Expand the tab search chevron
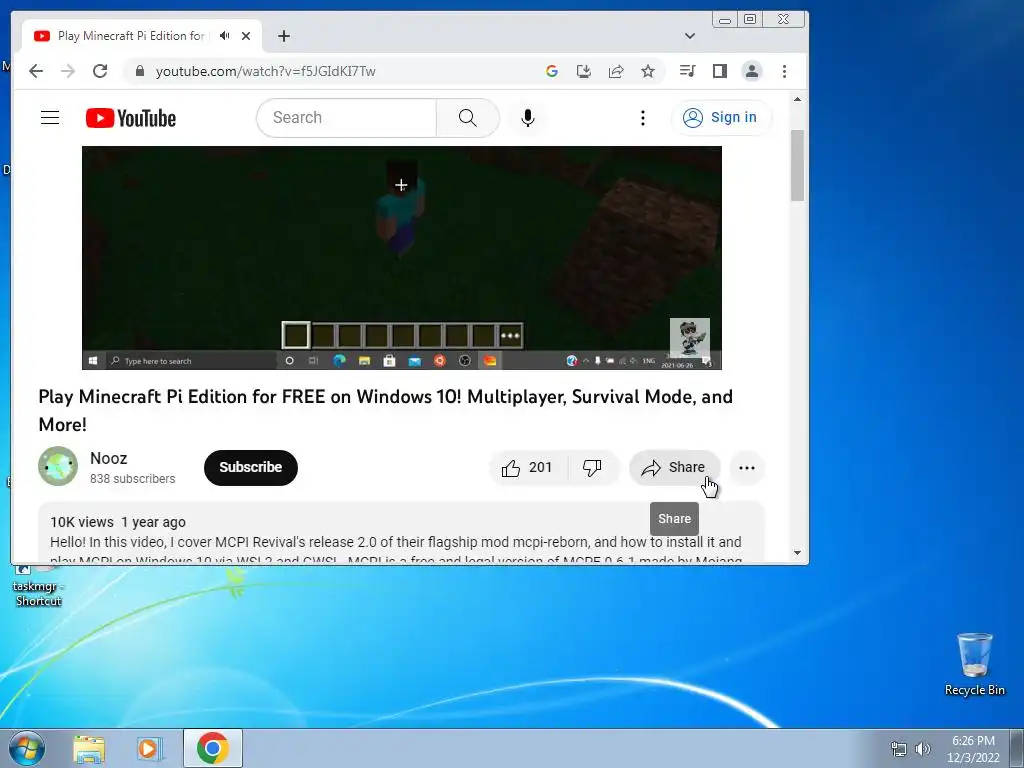This screenshot has height=768, width=1024. (x=690, y=36)
